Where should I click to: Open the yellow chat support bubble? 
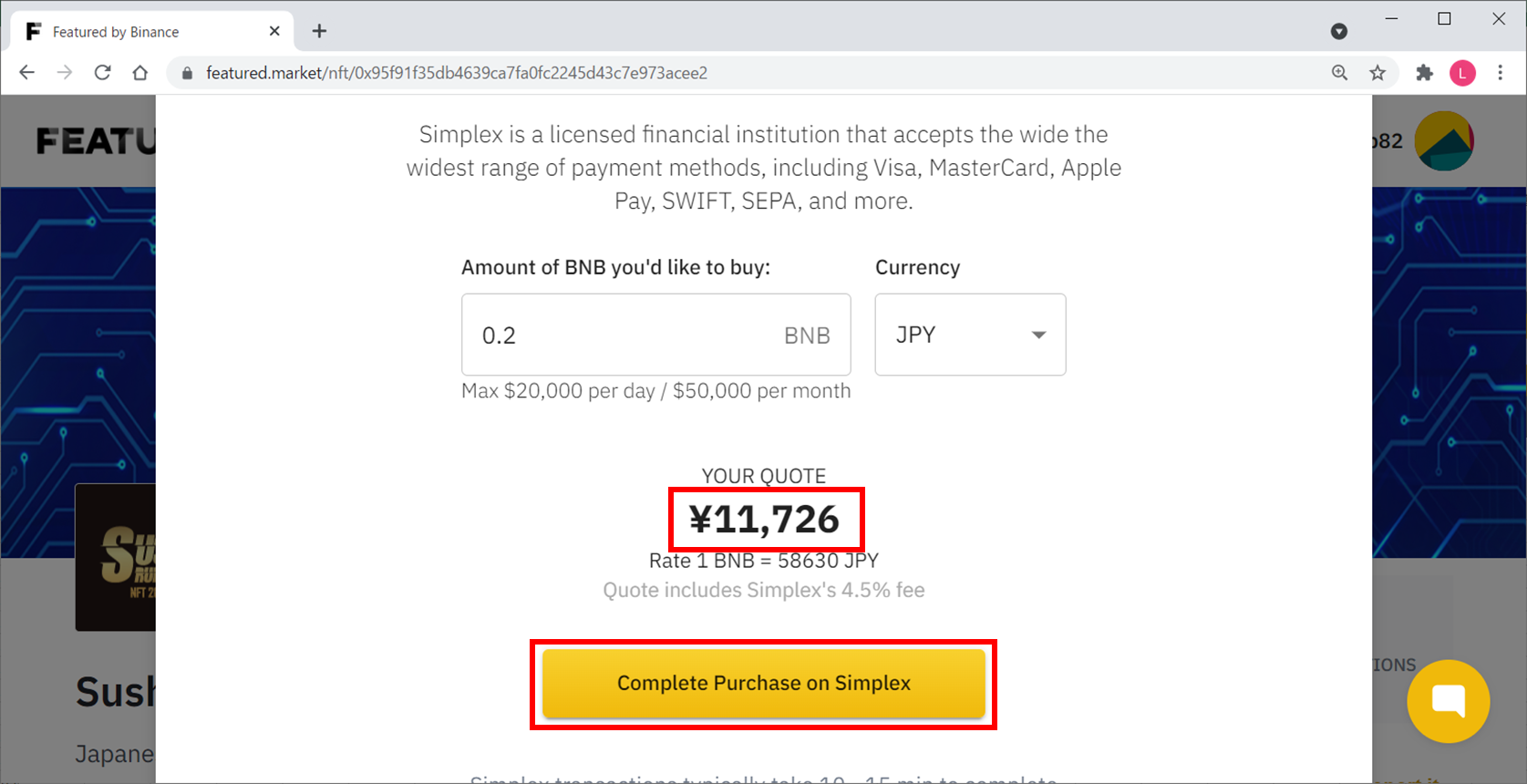[1448, 701]
